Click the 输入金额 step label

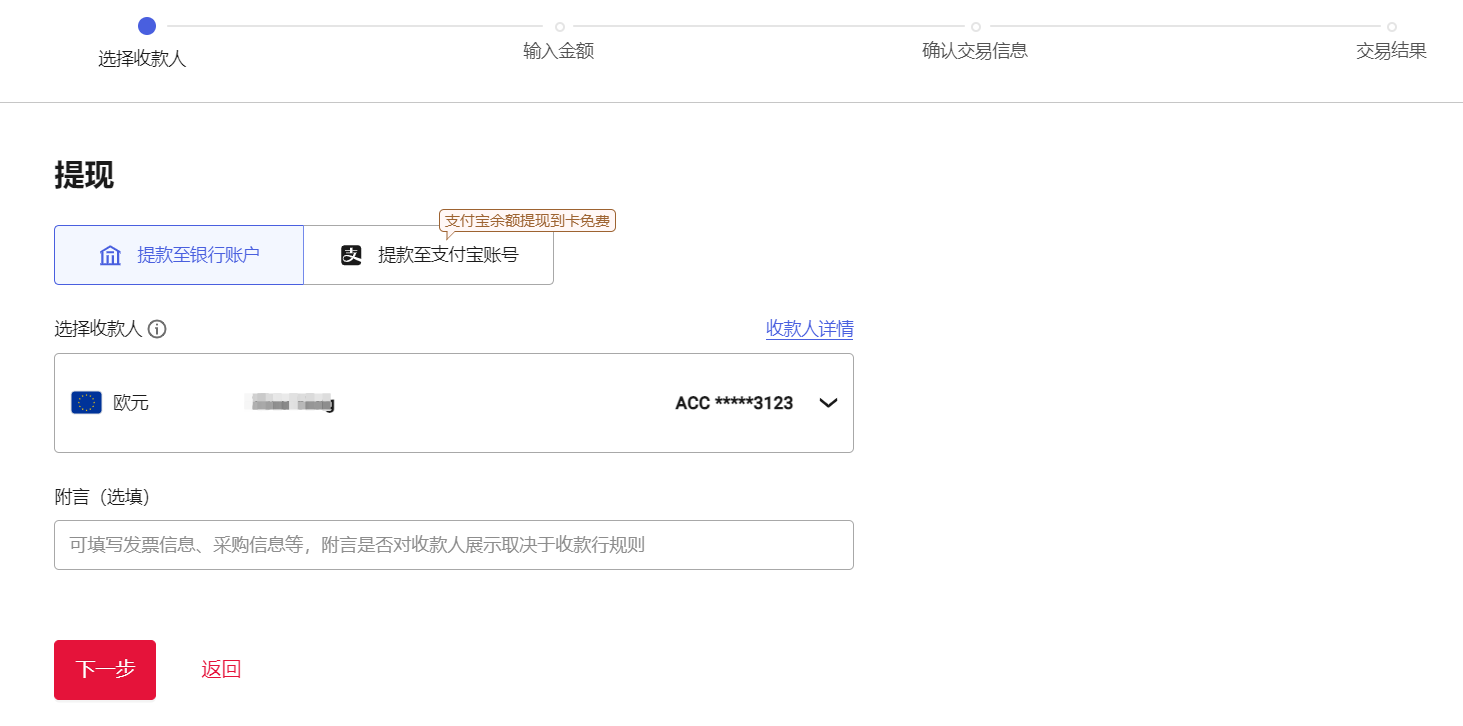[558, 51]
